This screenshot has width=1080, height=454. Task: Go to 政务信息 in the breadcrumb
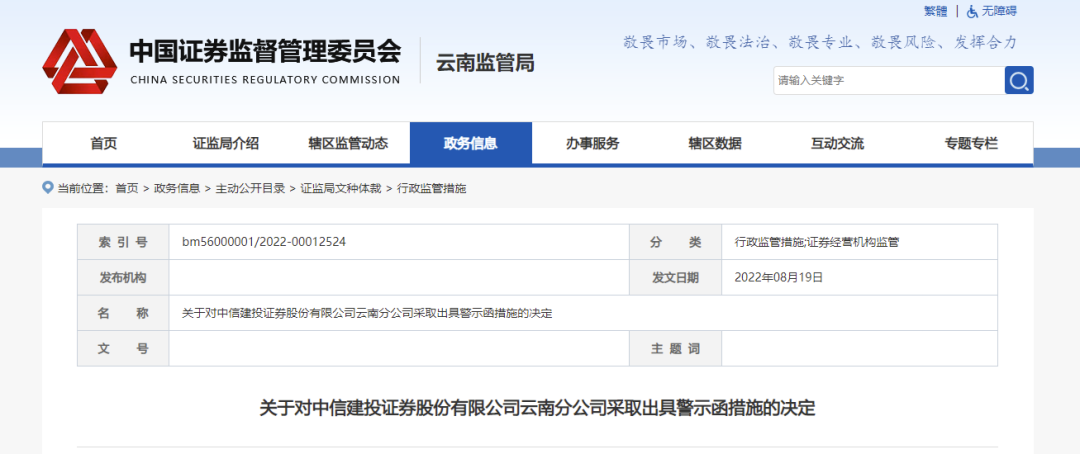point(177,188)
